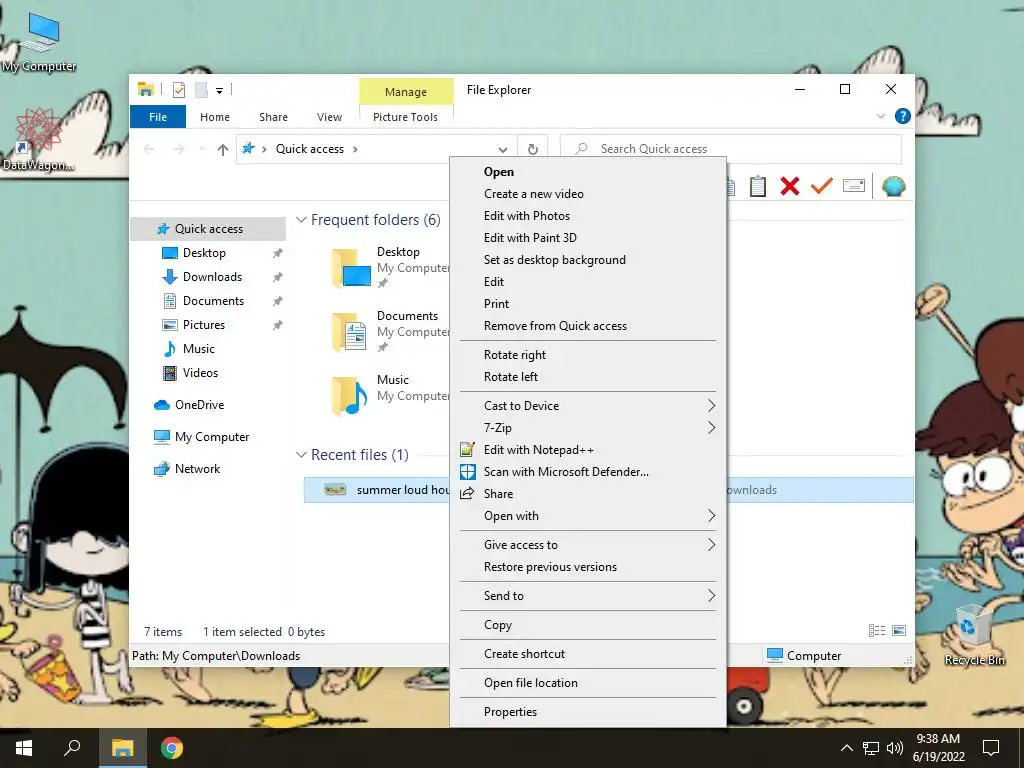Select Edit with Paint 3D
The width and height of the screenshot is (1024, 768).
(588, 238)
